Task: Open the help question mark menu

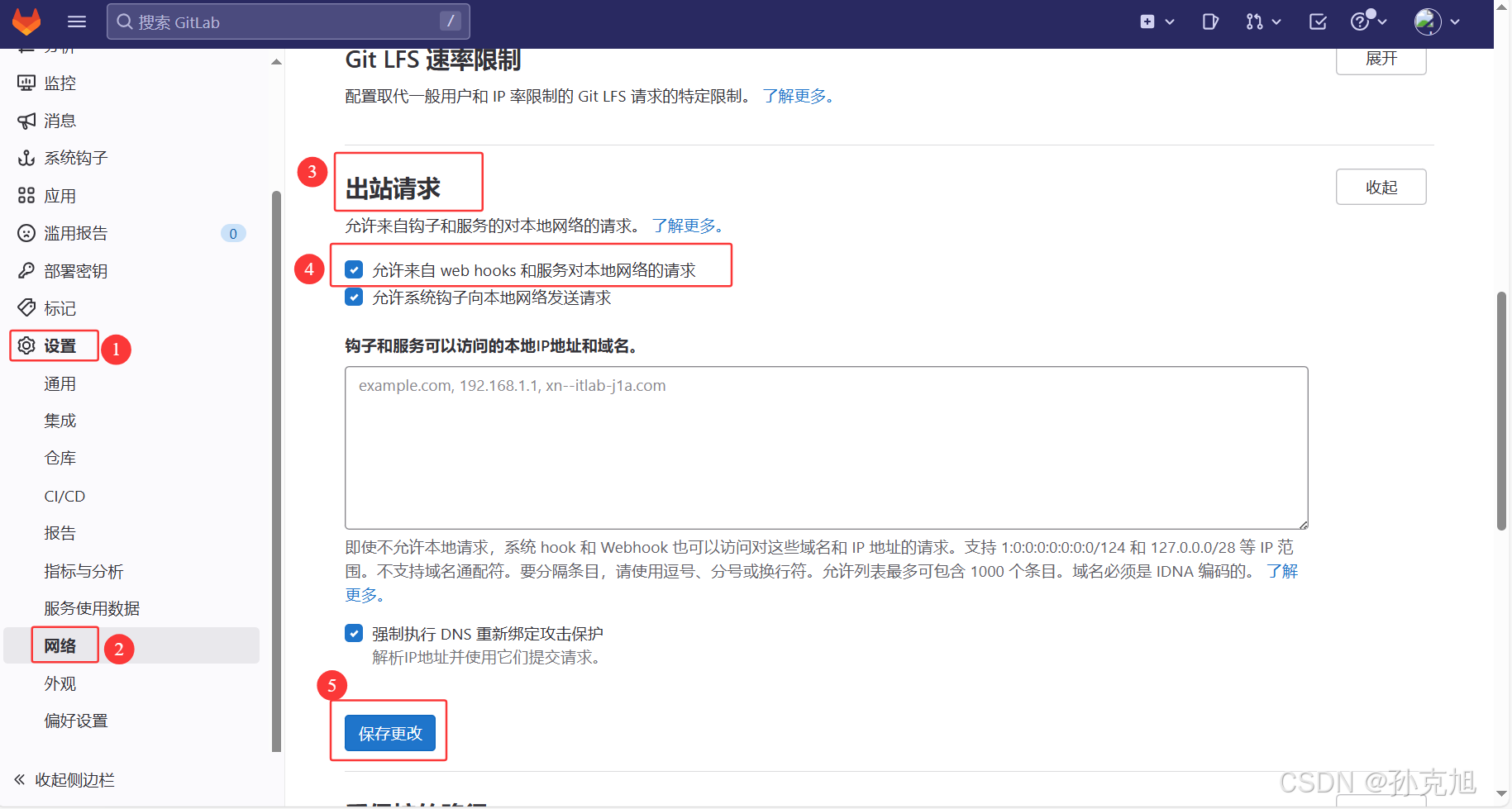Action: [x=1368, y=21]
